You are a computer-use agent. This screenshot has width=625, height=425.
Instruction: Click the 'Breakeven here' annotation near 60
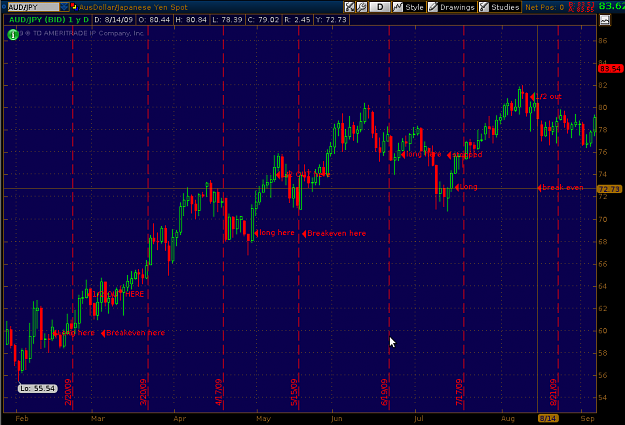tap(133, 333)
